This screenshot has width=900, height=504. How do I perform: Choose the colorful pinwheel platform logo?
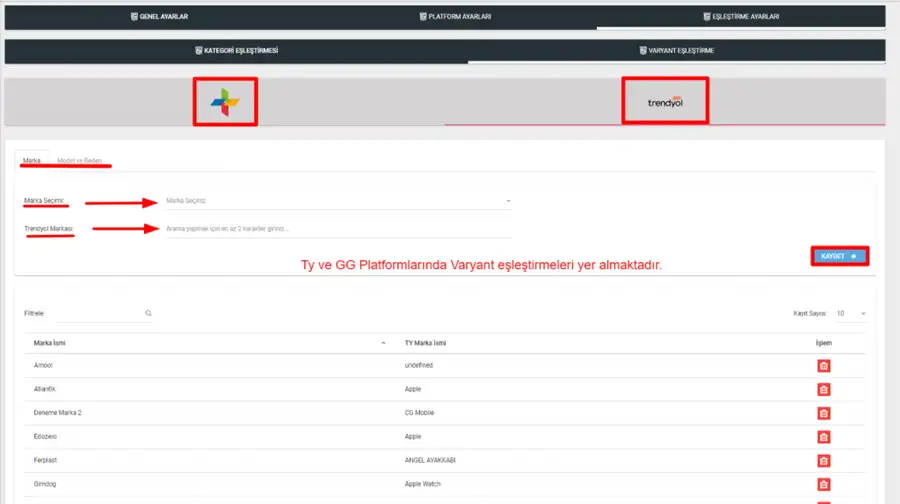click(x=225, y=102)
